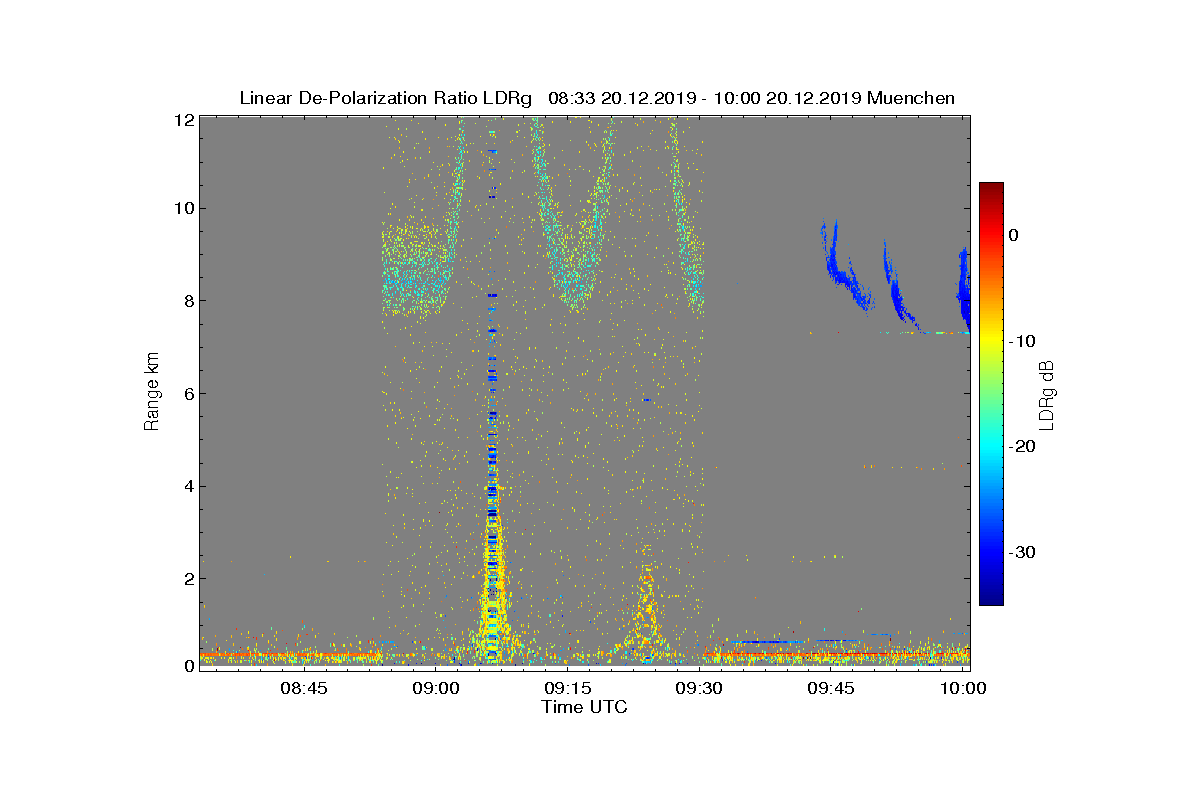Viewport: 1200px width, 800px height.
Task: Click the colorbar's -10 dB label
Action: point(1021,341)
